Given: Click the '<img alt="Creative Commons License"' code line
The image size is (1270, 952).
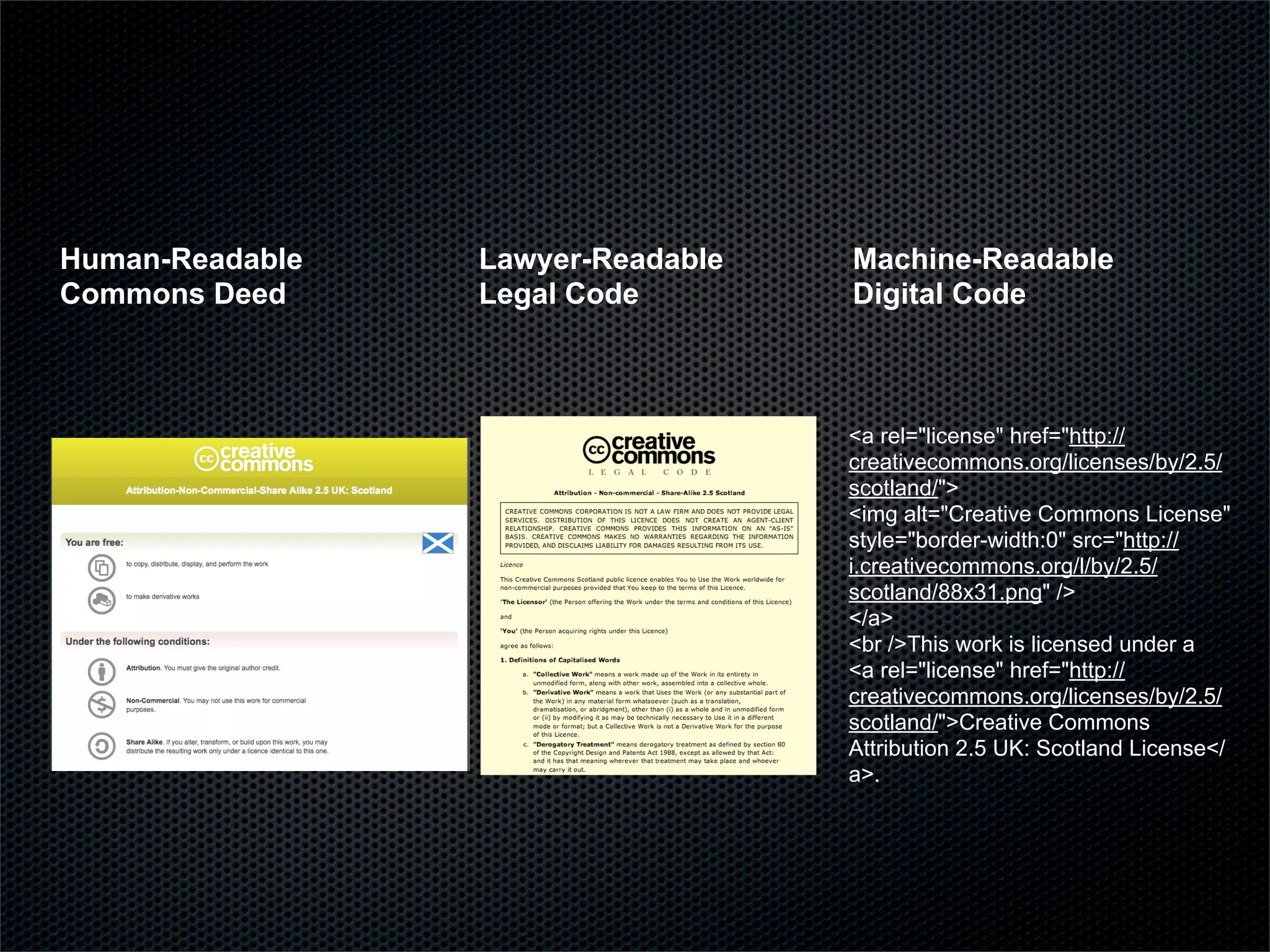Looking at the screenshot, I should coord(1039,514).
